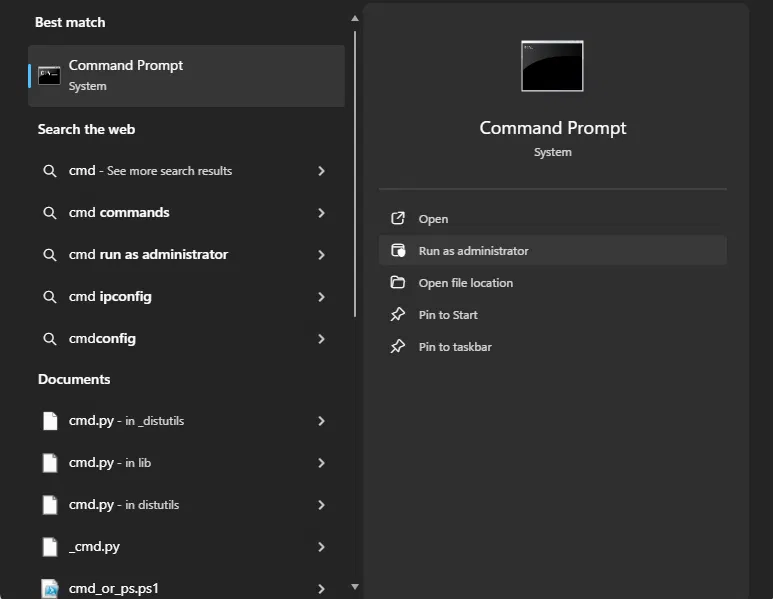This screenshot has height=599, width=773.
Task: Click the cmd_or_ps.ps1 file icon
Action: [x=50, y=588]
